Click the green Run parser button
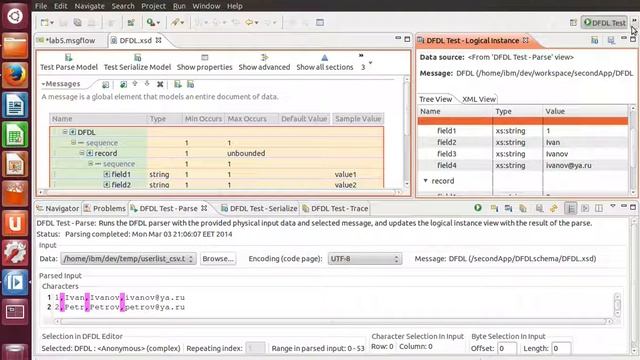The image size is (640, 360). coord(478,208)
